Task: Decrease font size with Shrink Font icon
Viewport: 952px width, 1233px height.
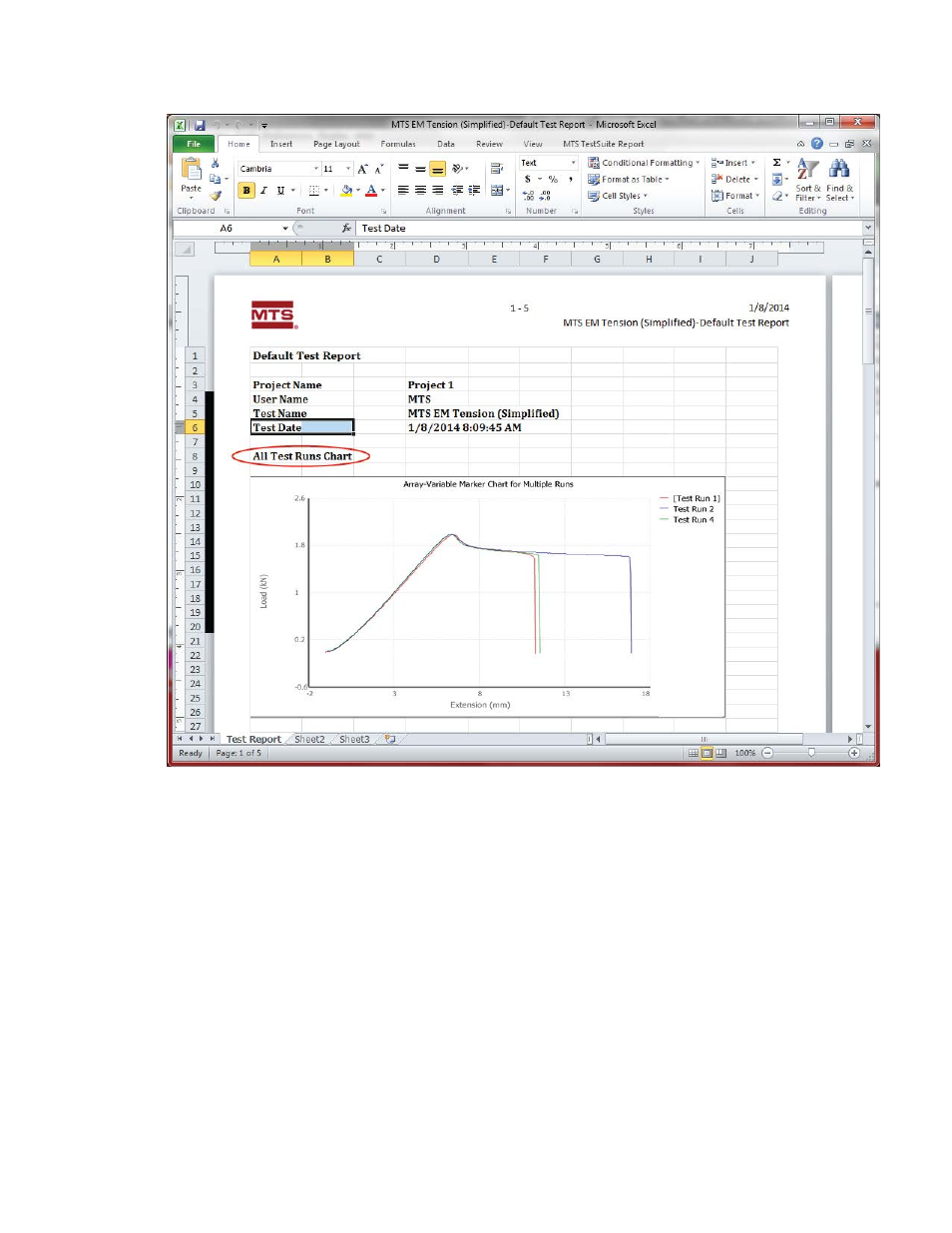Action: click(x=378, y=169)
